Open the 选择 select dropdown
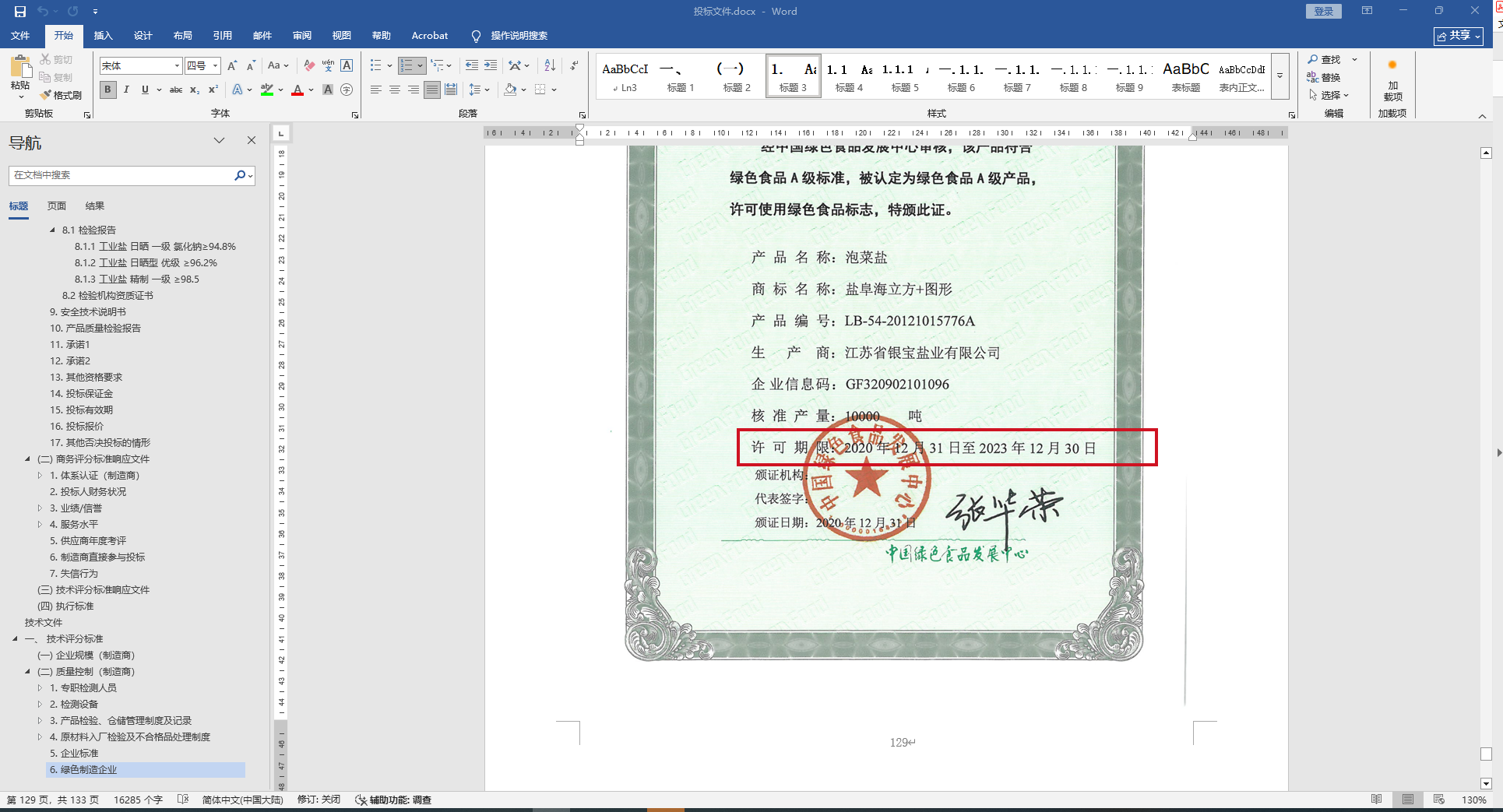The height and width of the screenshot is (812, 1503). 1329,95
